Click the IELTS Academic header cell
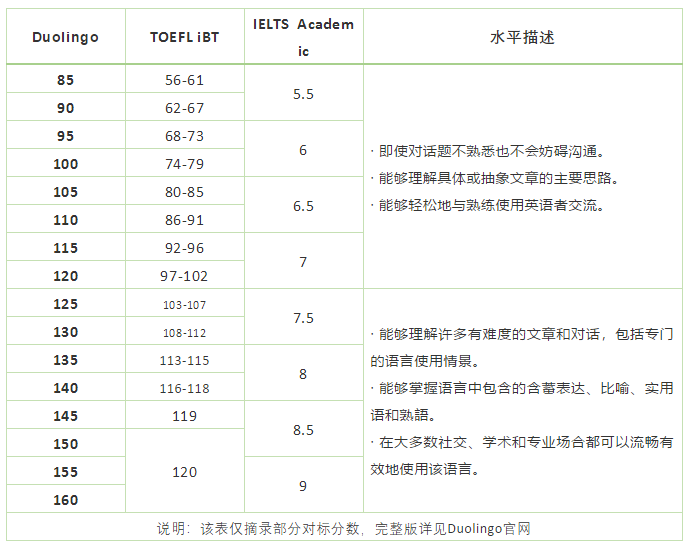 click(304, 37)
